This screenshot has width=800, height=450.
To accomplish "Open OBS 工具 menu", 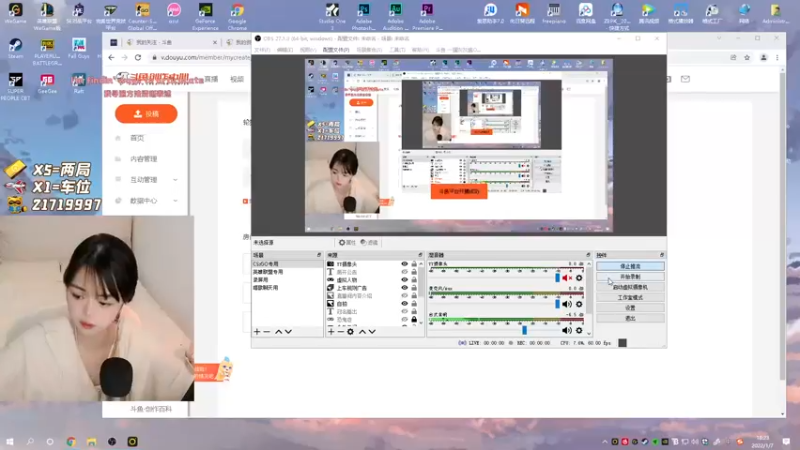I will point(397,50).
